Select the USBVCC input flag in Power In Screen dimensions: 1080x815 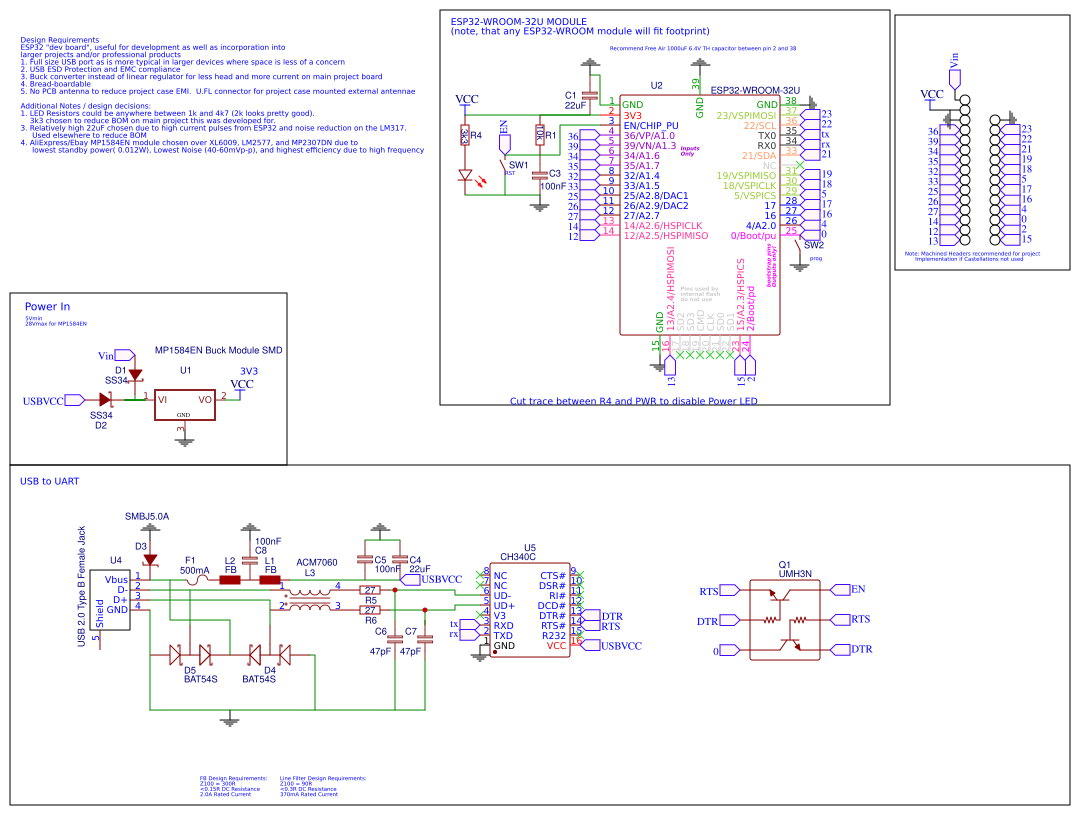coord(75,400)
